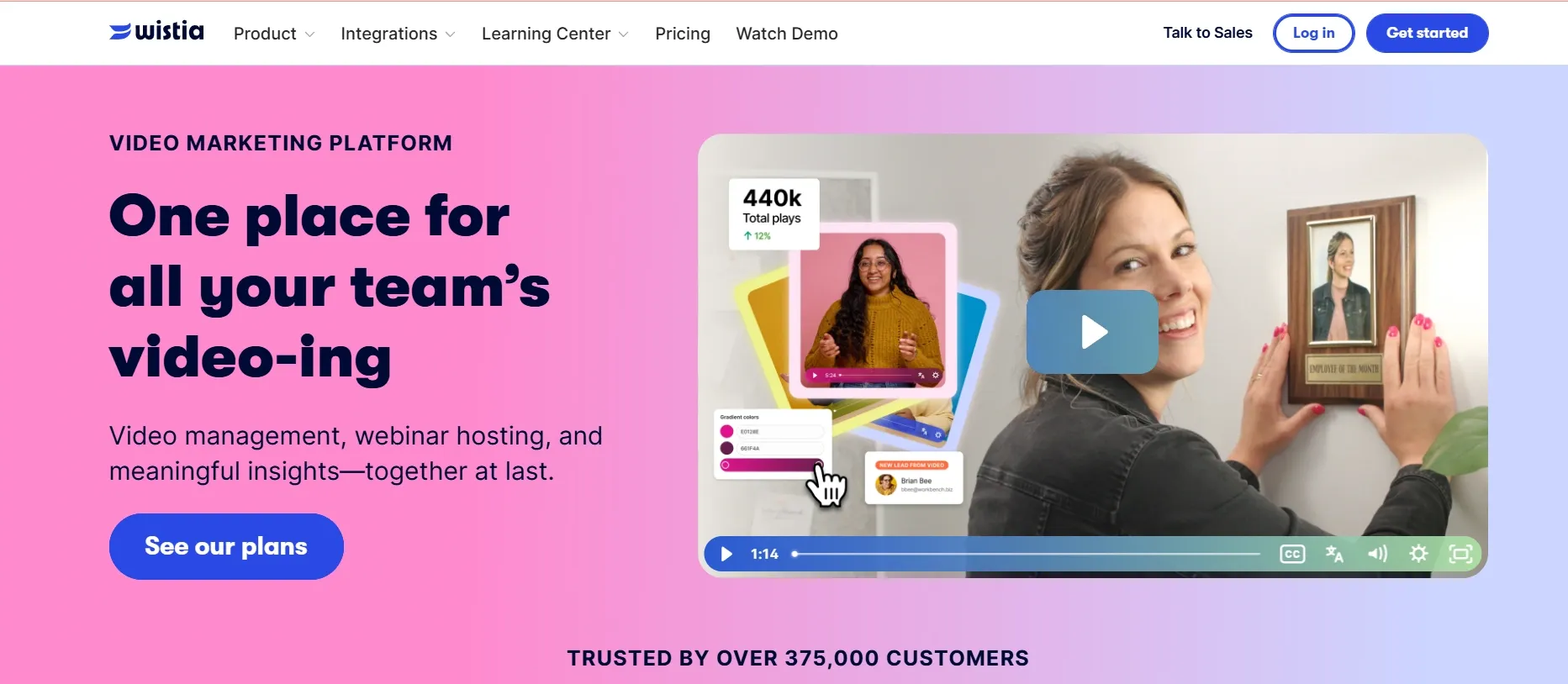1568x684 pixels.
Task: Click See our plans button
Action: click(x=226, y=546)
